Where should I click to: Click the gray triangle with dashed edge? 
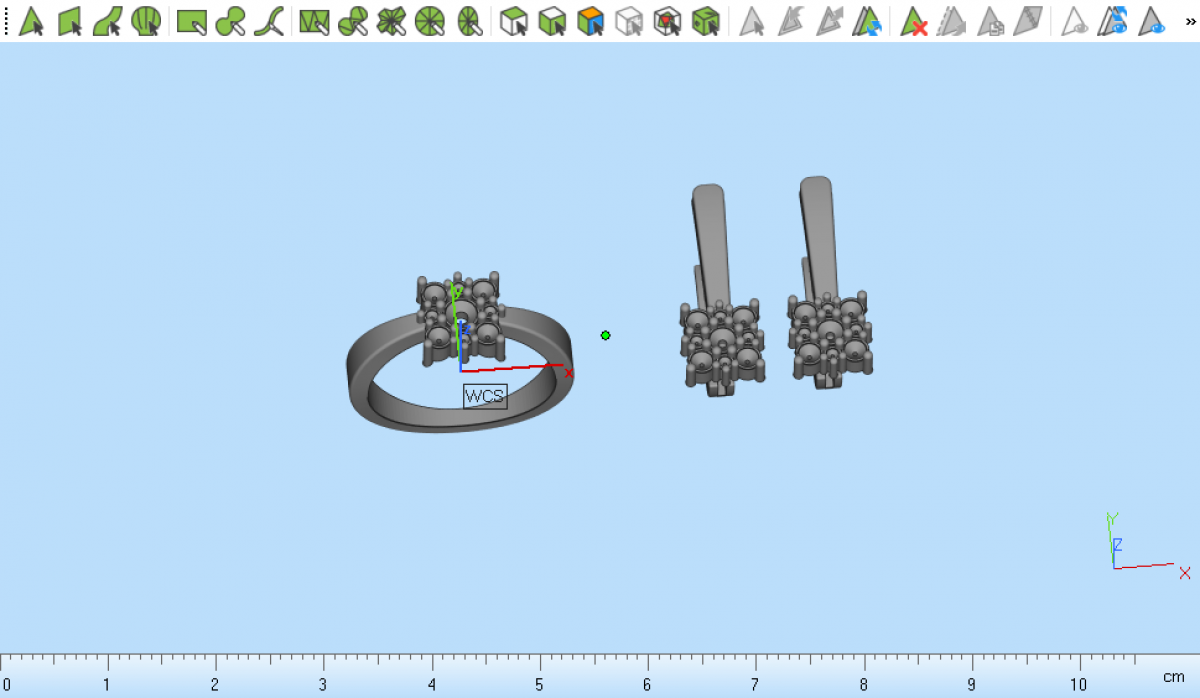click(951, 20)
